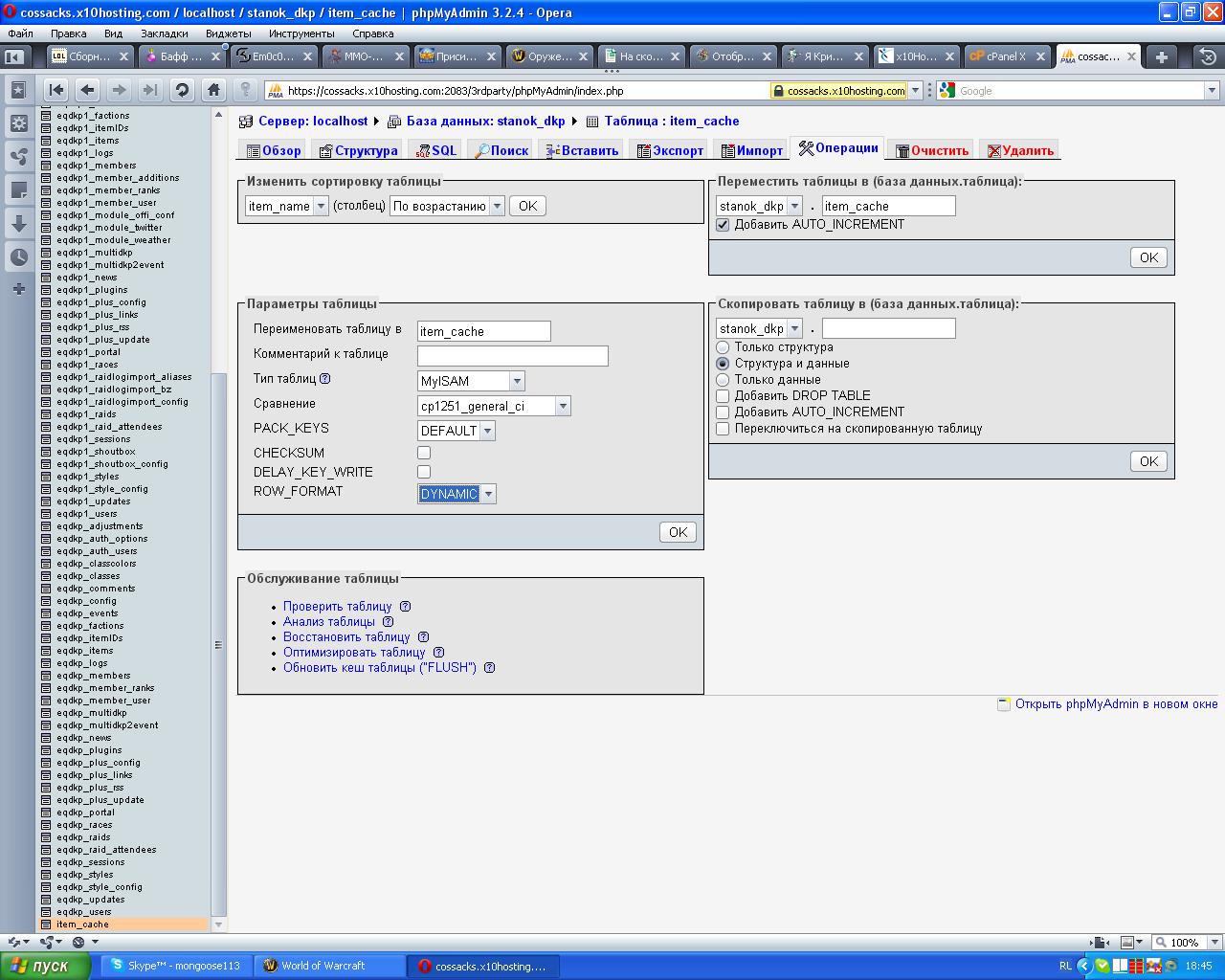
Task: Select the Только данные radio button
Action: [x=723, y=380]
